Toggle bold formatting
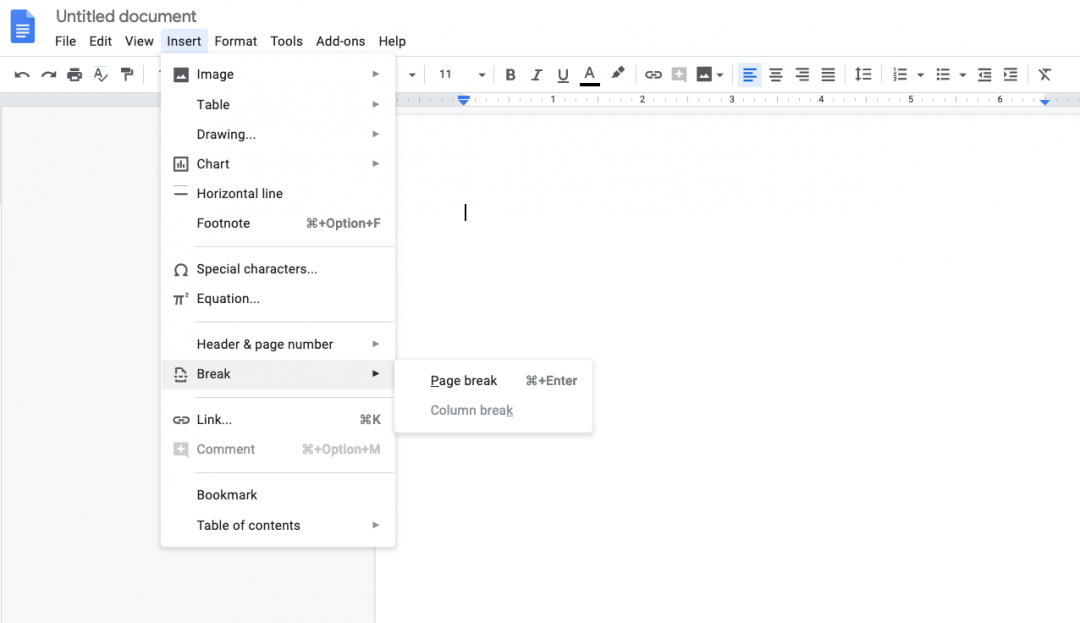Image resolution: width=1080 pixels, height=623 pixels. click(510, 74)
